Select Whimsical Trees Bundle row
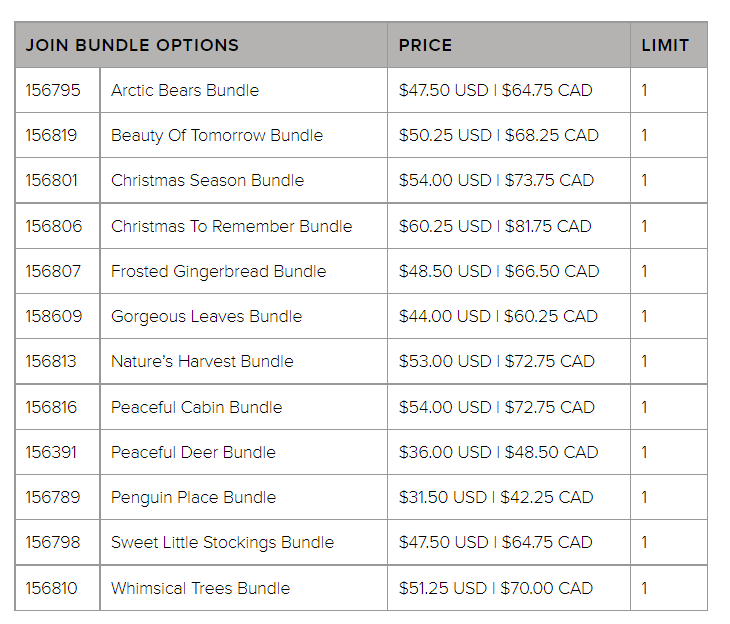 (x=200, y=588)
